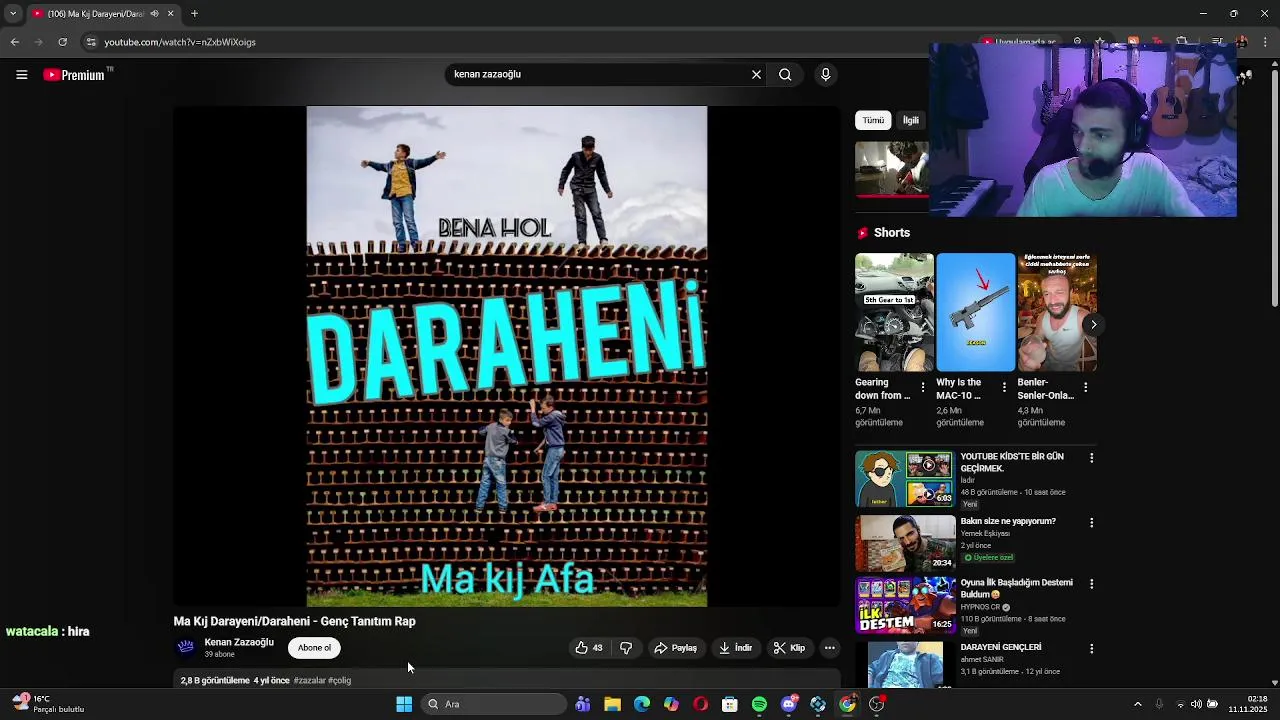Select the İlgili filter chip
Screen dimensions: 1280x720
[911, 120]
